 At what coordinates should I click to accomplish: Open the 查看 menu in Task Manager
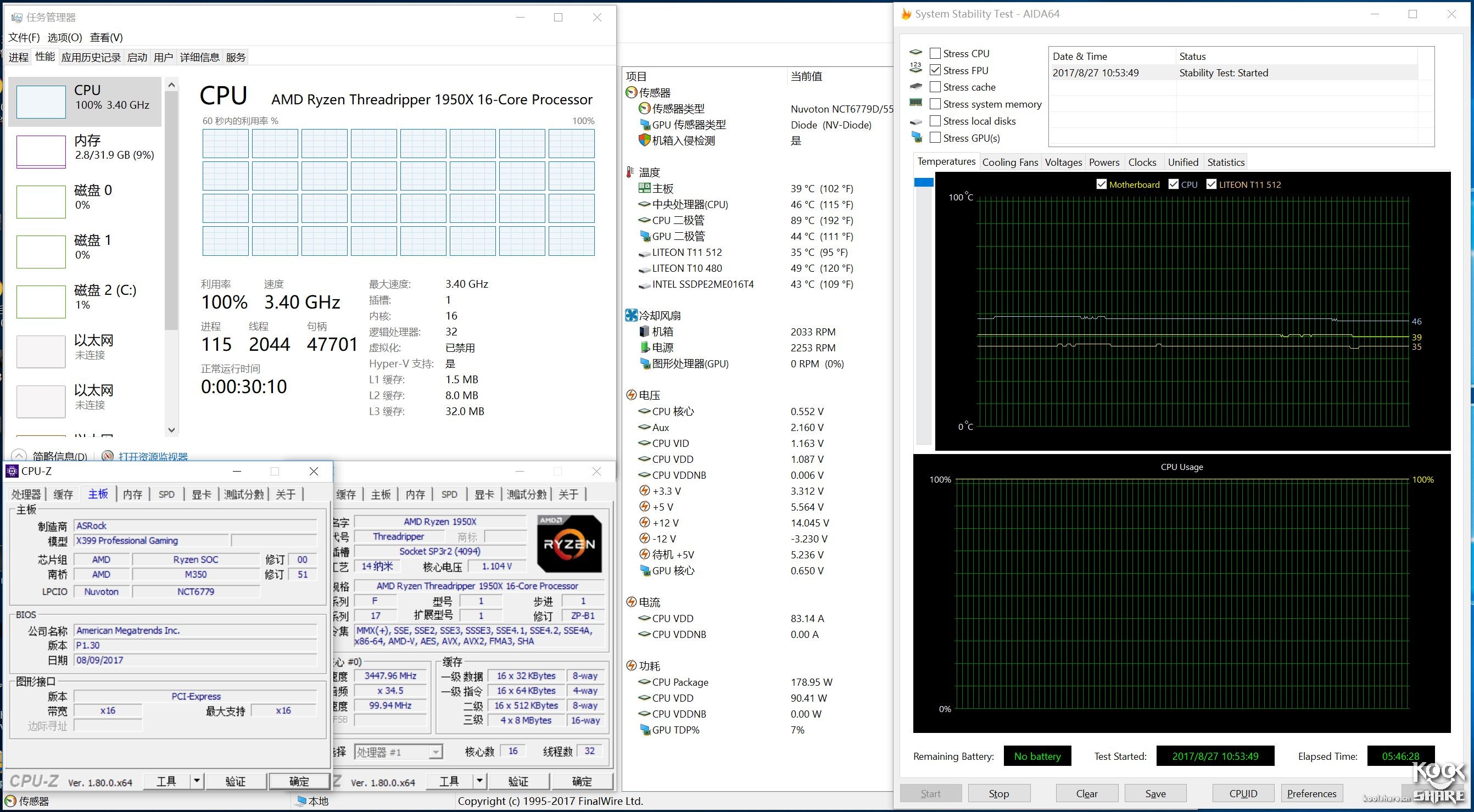[x=107, y=37]
